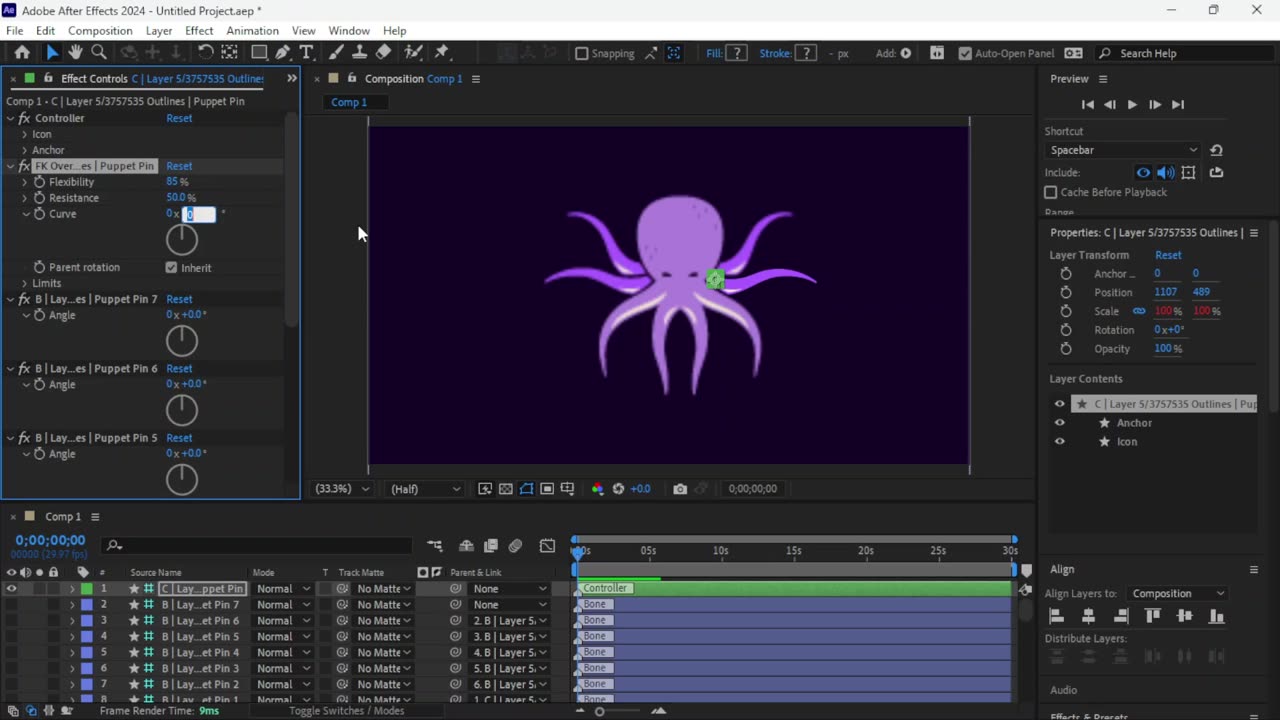
Task: Select the Puppet Pin tool
Action: coord(442,53)
